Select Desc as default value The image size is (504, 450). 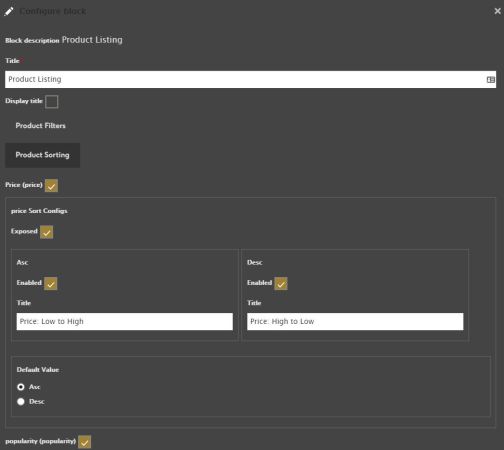click(21, 402)
